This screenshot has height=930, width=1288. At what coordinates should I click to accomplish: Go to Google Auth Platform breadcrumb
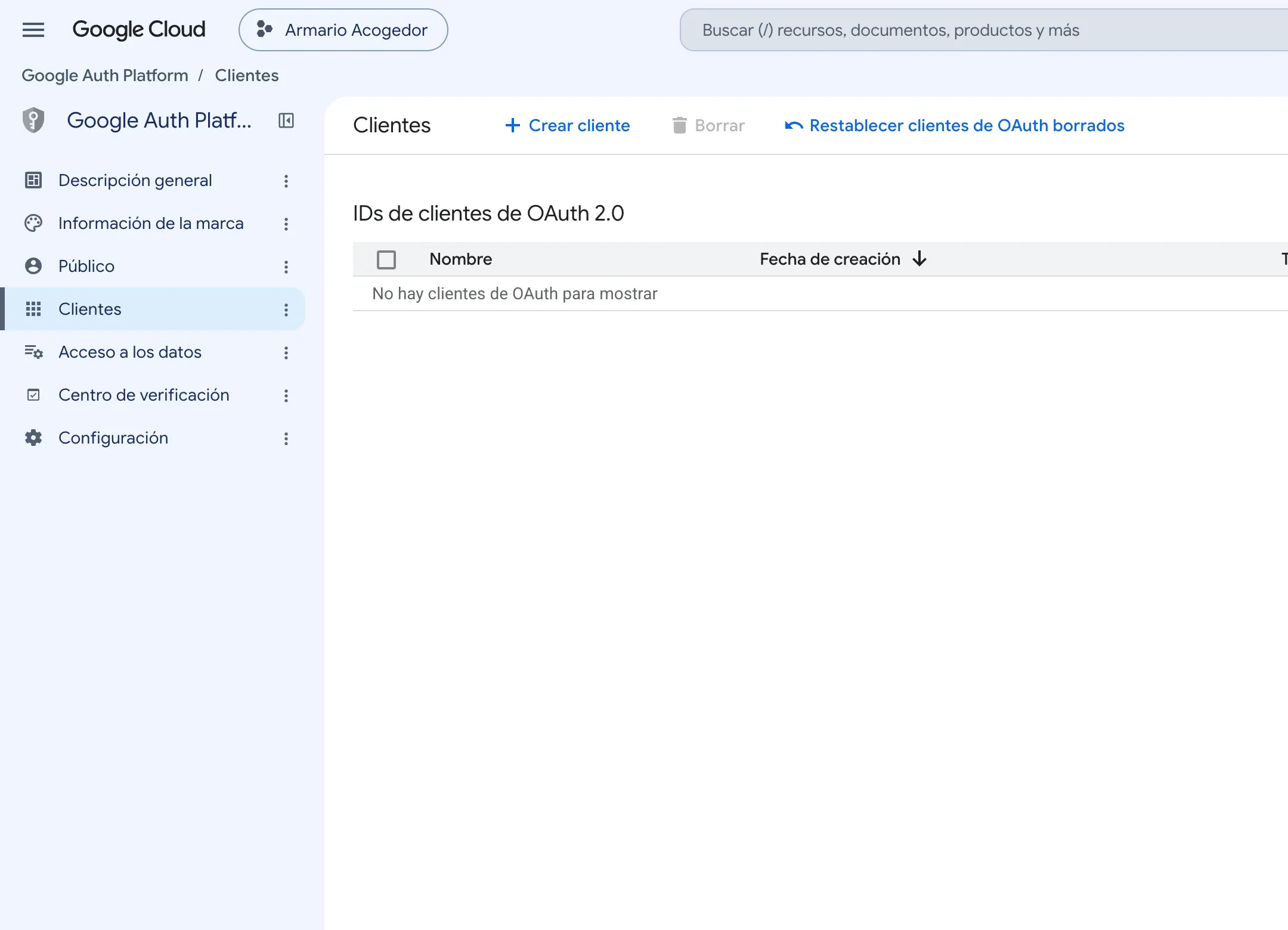[105, 75]
